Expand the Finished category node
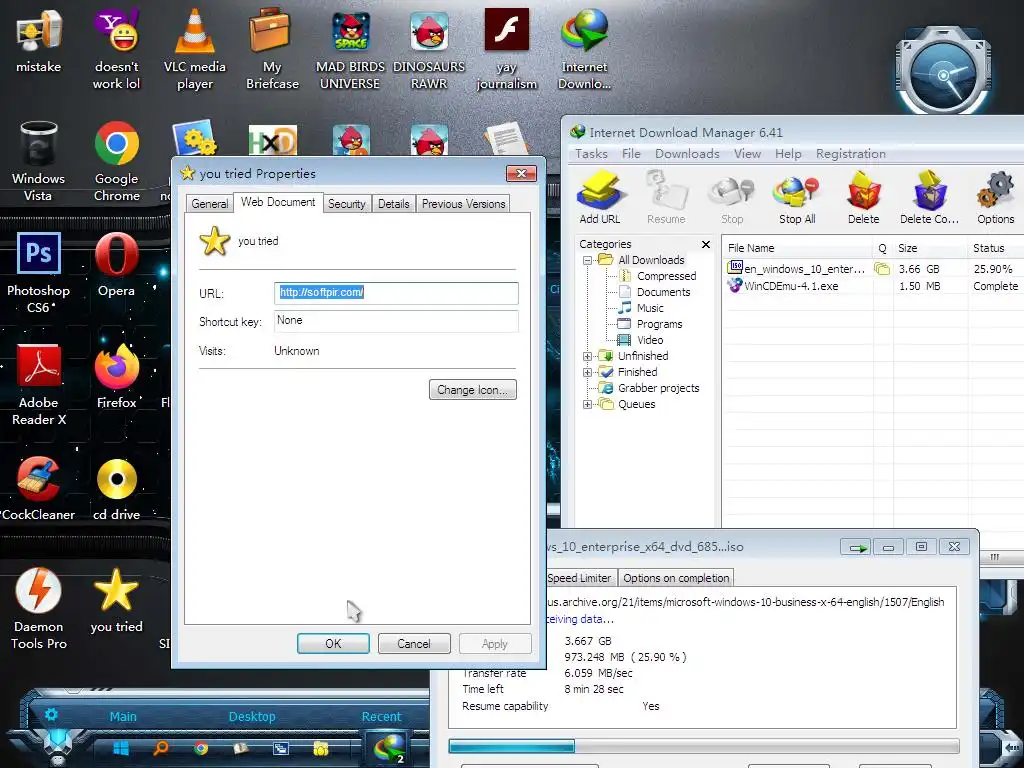Image resolution: width=1024 pixels, height=768 pixels. pyautogui.click(x=587, y=372)
